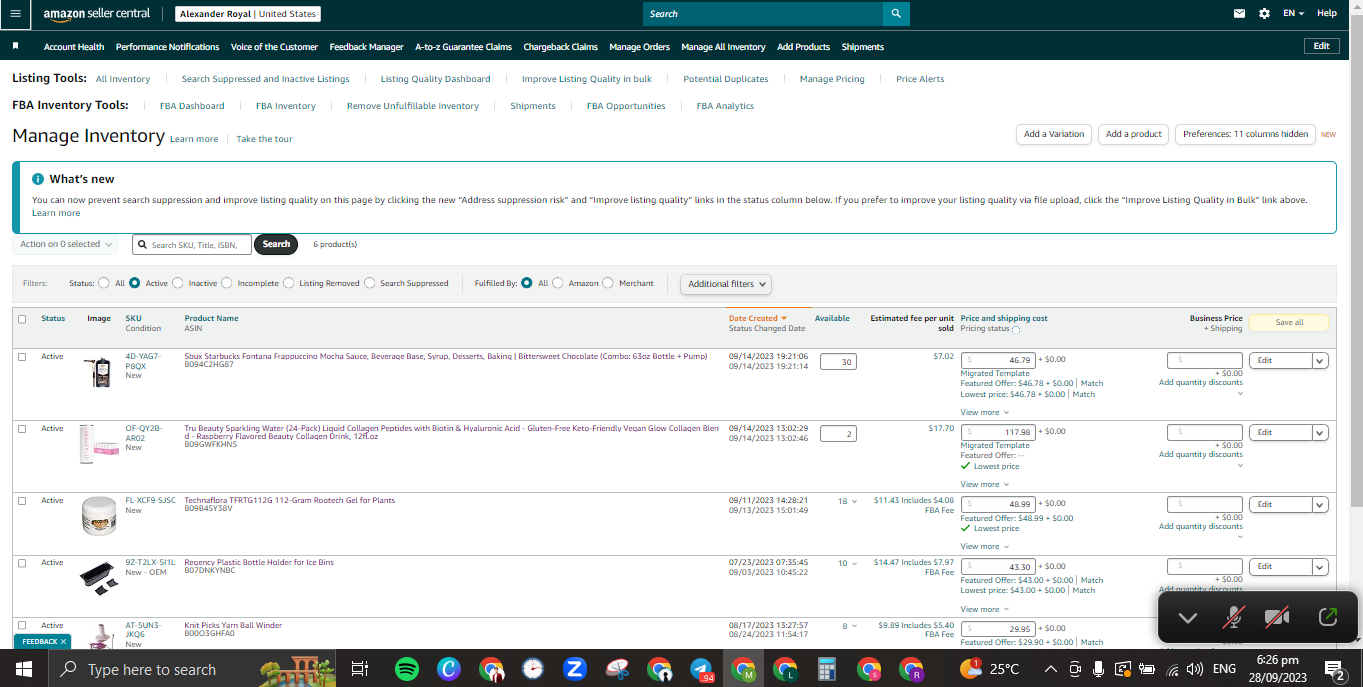Click the search magnifier button in header
The image size is (1363, 687).
pyautogui.click(x=896, y=14)
